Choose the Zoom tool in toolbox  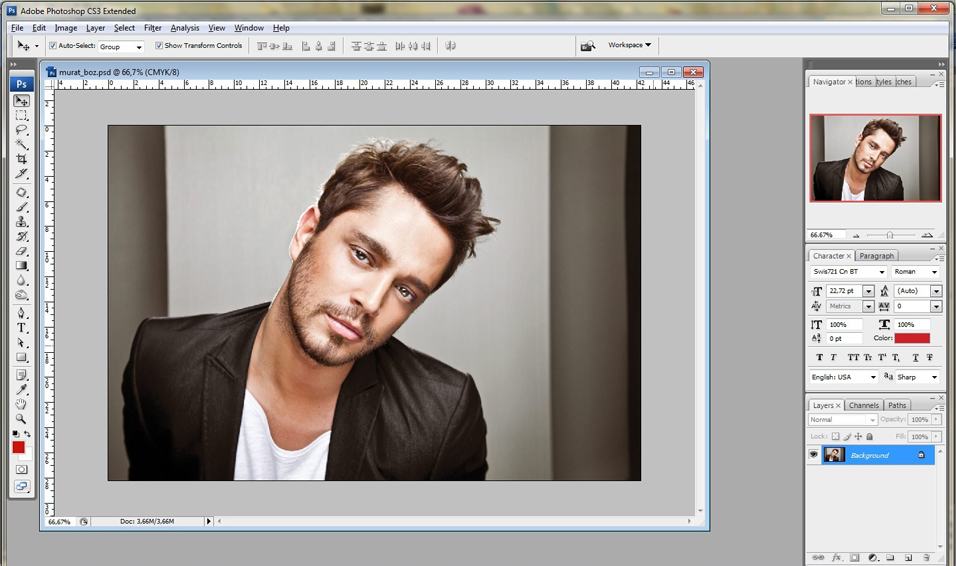[21, 418]
